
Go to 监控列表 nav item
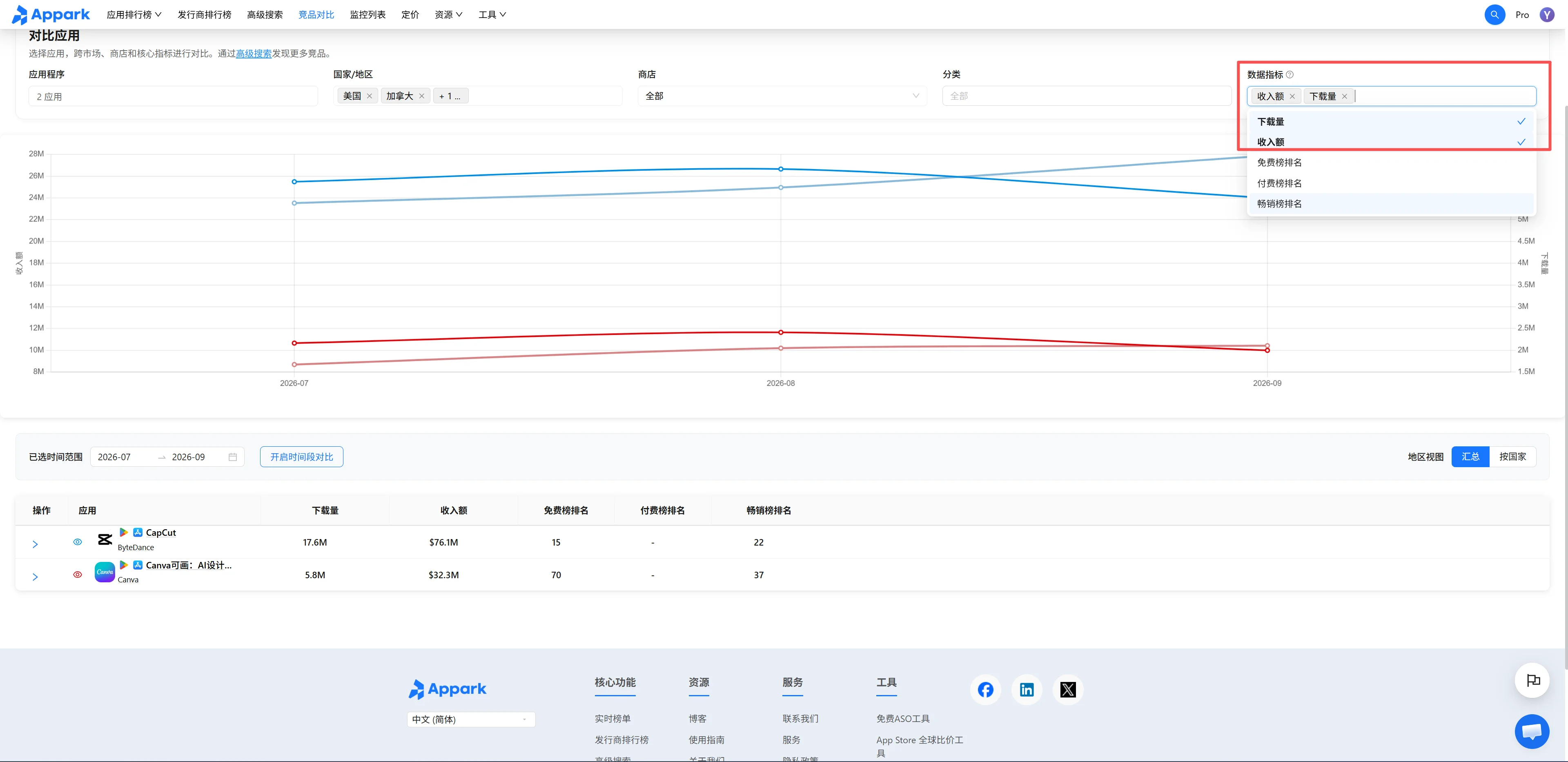[x=367, y=15]
